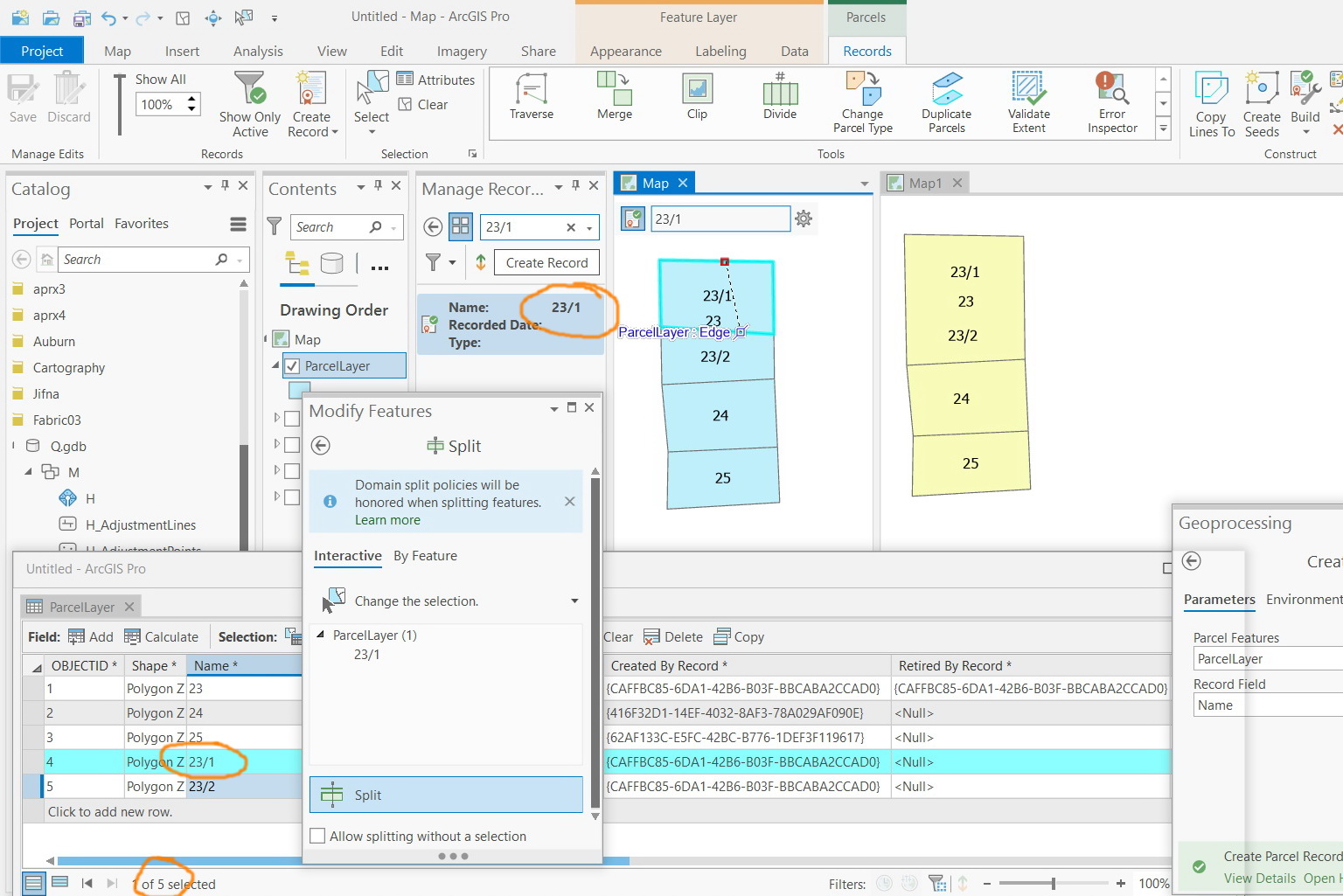Open the Clip tool
Image resolution: width=1343 pixels, height=896 pixels.
click(x=697, y=96)
